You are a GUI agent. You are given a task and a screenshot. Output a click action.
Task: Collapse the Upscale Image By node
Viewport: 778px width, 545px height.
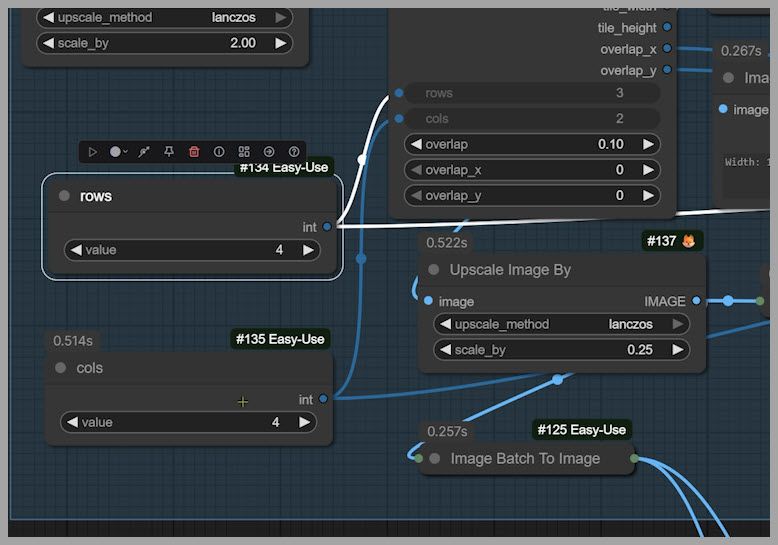tap(434, 270)
